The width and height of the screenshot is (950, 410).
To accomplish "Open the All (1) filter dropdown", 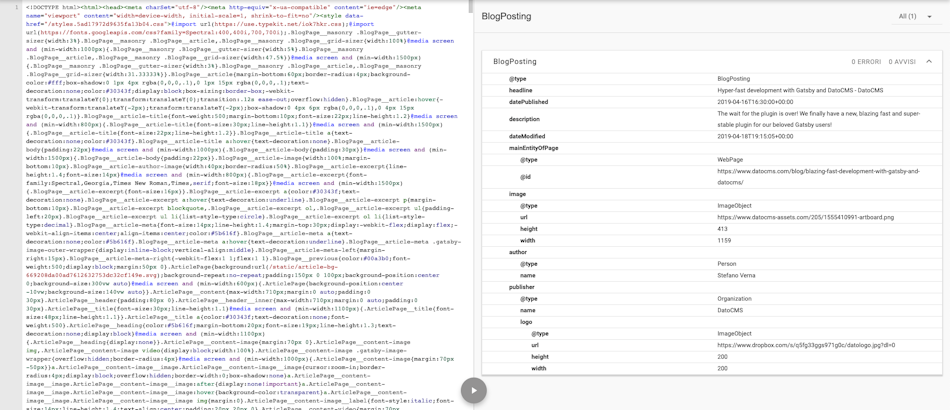I will coord(915,16).
